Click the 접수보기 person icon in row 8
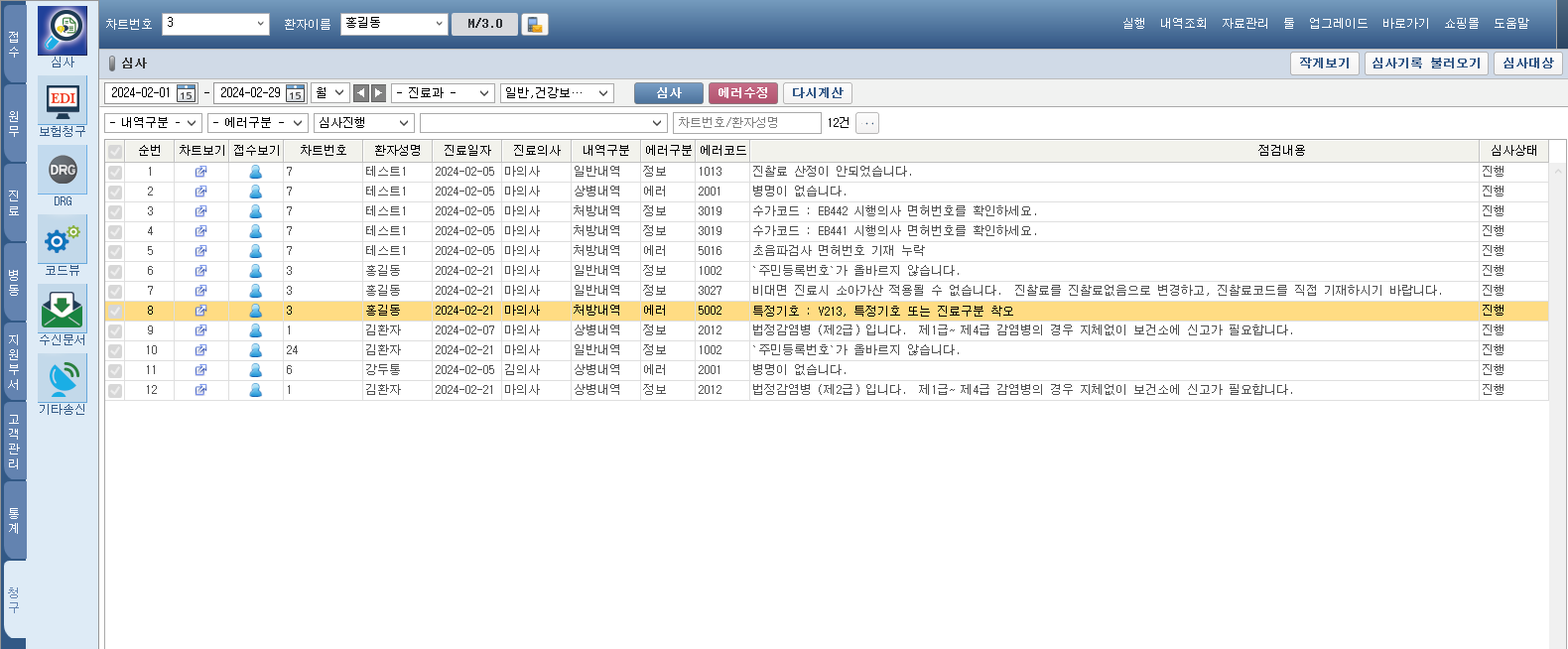This screenshot has height=649, width=1568. 255,311
